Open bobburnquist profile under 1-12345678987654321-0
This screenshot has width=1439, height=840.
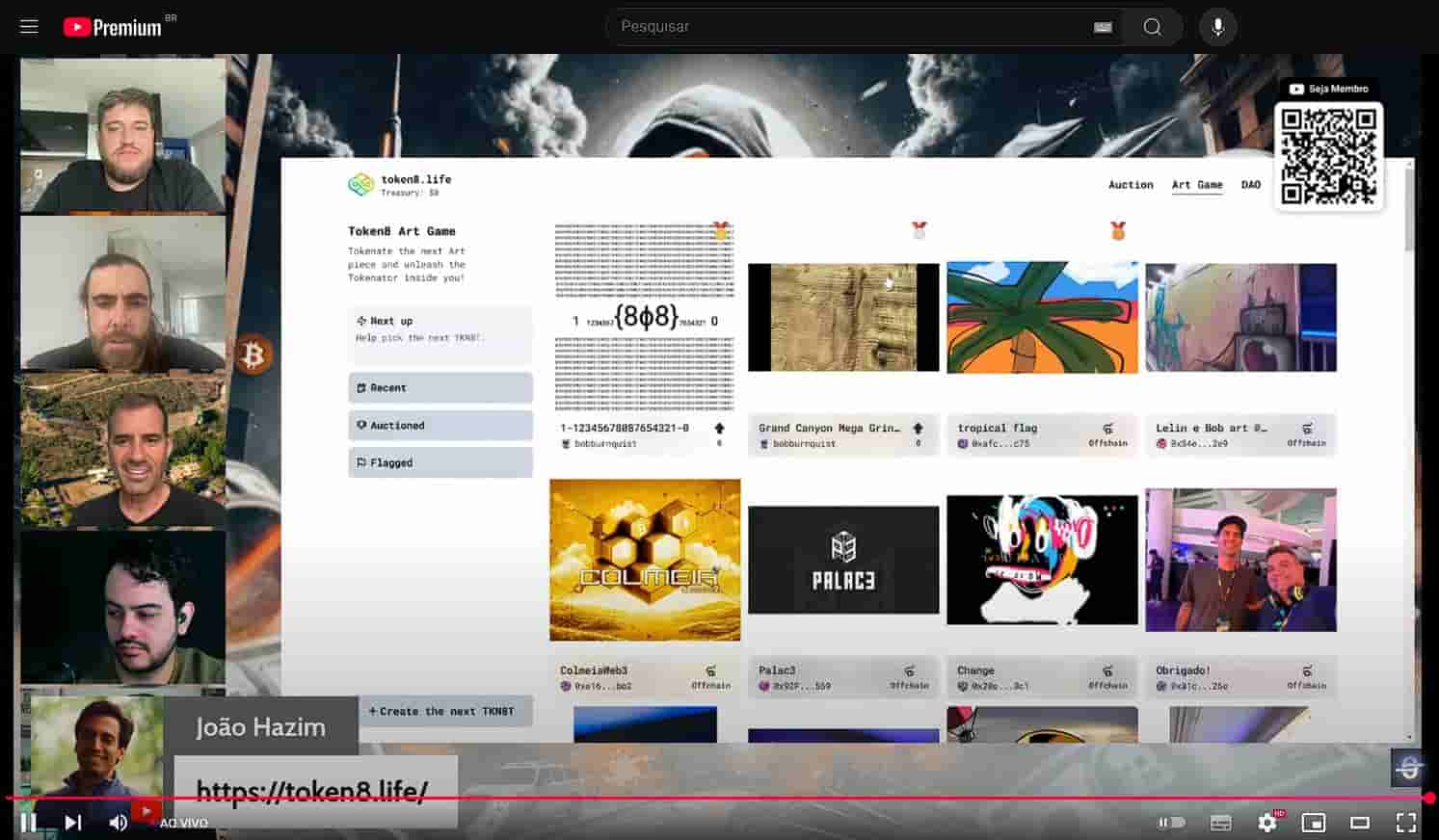(605, 444)
